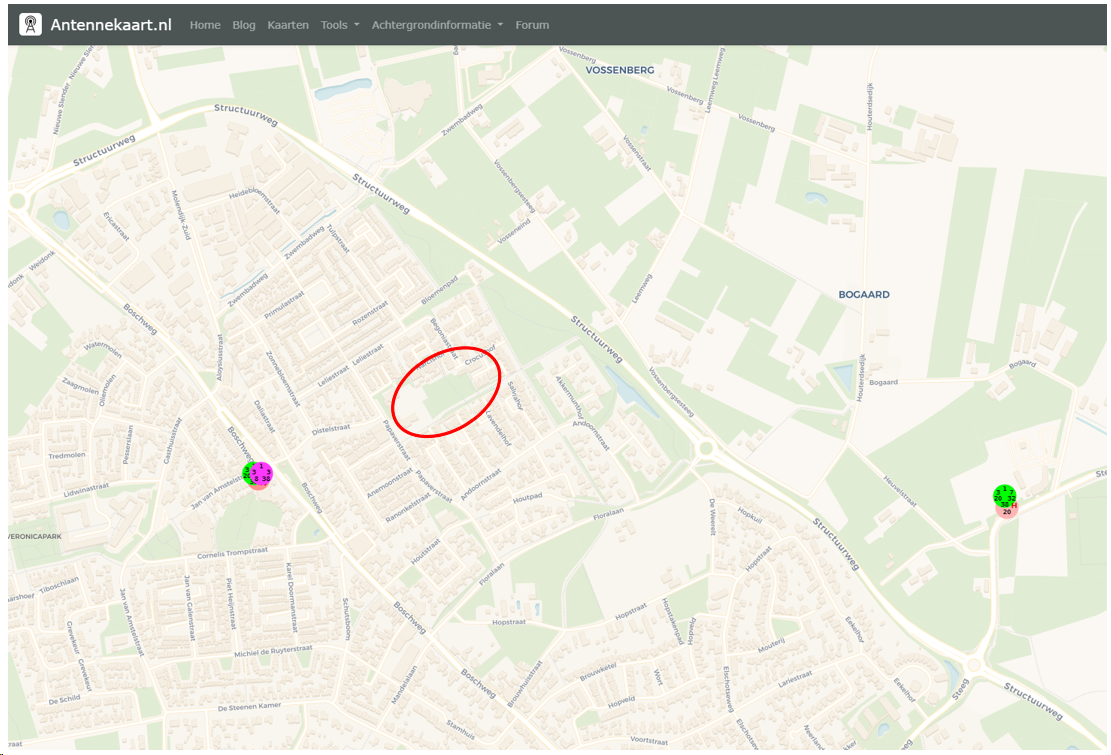Click the Aloysiusstraat street label
The image size is (1111, 755).
[x=219, y=357]
